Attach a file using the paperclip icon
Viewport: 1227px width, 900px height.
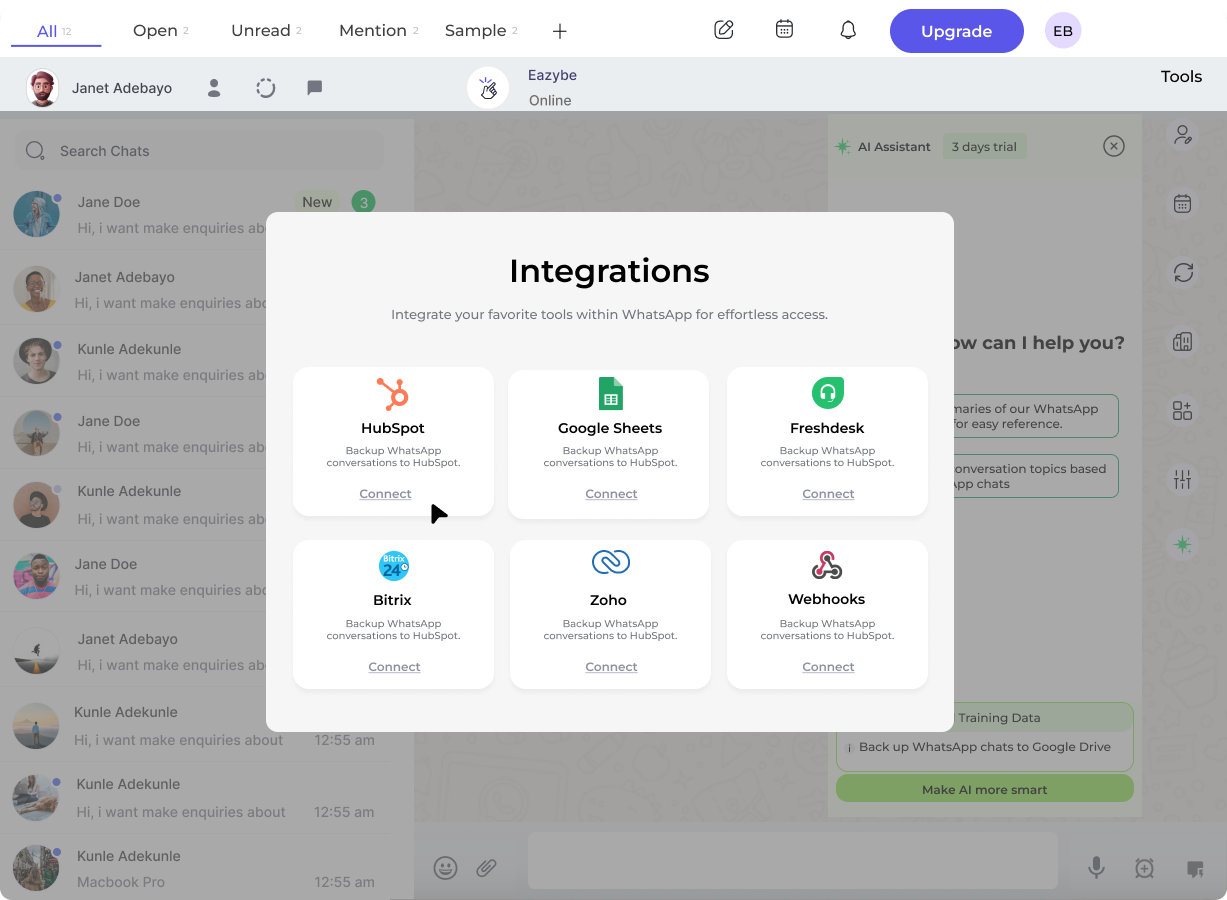tap(487, 868)
